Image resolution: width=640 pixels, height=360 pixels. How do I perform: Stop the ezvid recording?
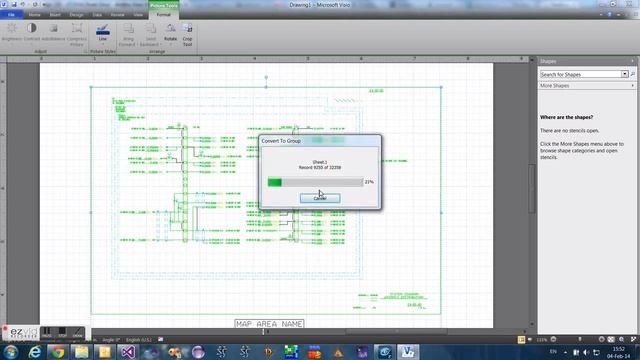click(62, 333)
